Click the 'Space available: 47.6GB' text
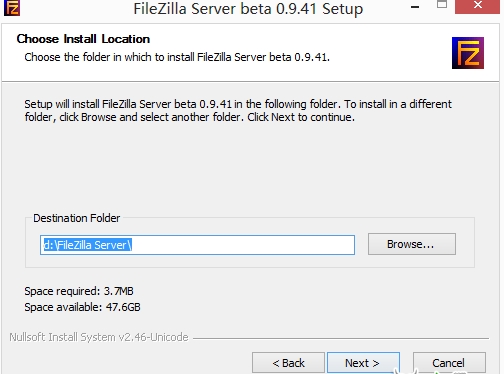 pos(82,307)
